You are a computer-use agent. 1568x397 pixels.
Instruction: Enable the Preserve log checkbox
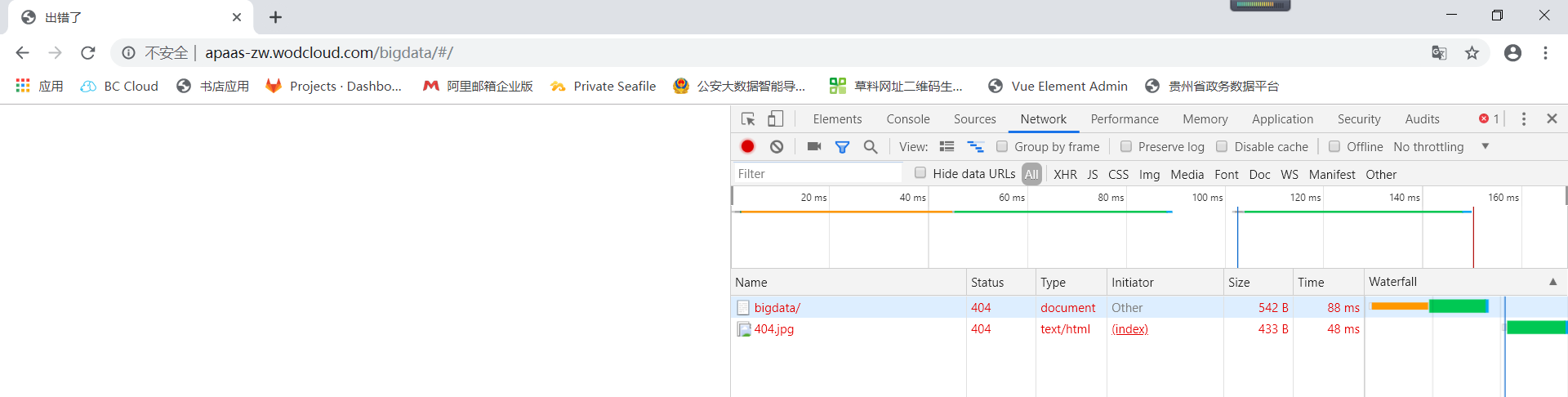pyautogui.click(x=1126, y=147)
